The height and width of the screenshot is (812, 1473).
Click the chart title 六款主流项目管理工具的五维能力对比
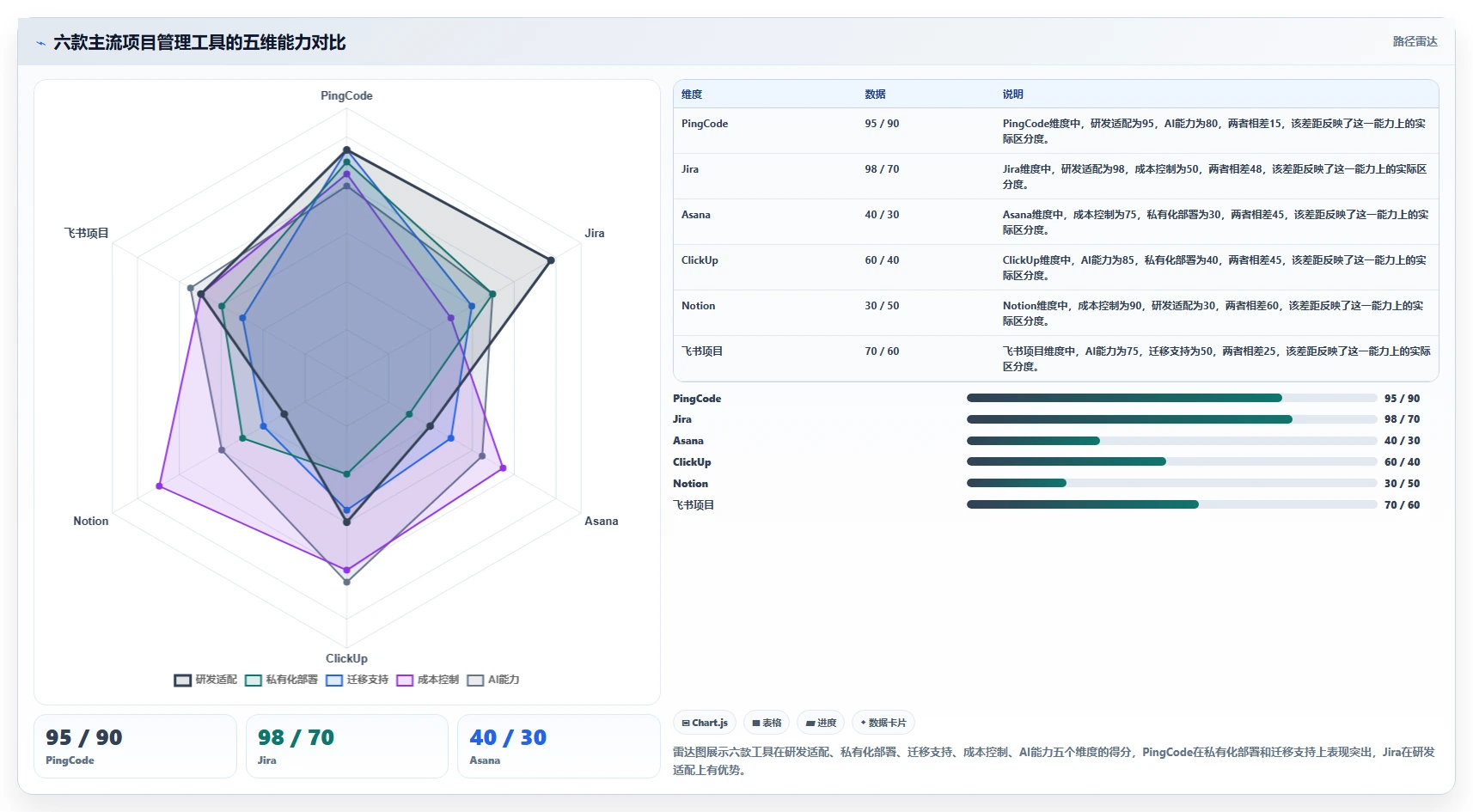tap(199, 43)
